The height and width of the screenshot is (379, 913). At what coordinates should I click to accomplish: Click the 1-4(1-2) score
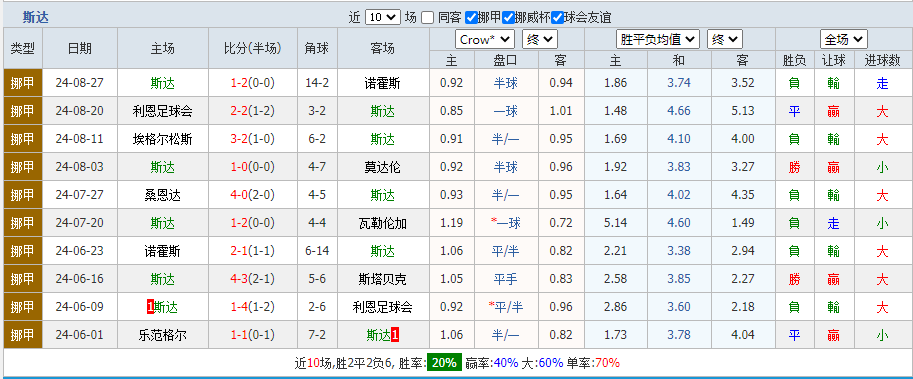click(x=252, y=307)
